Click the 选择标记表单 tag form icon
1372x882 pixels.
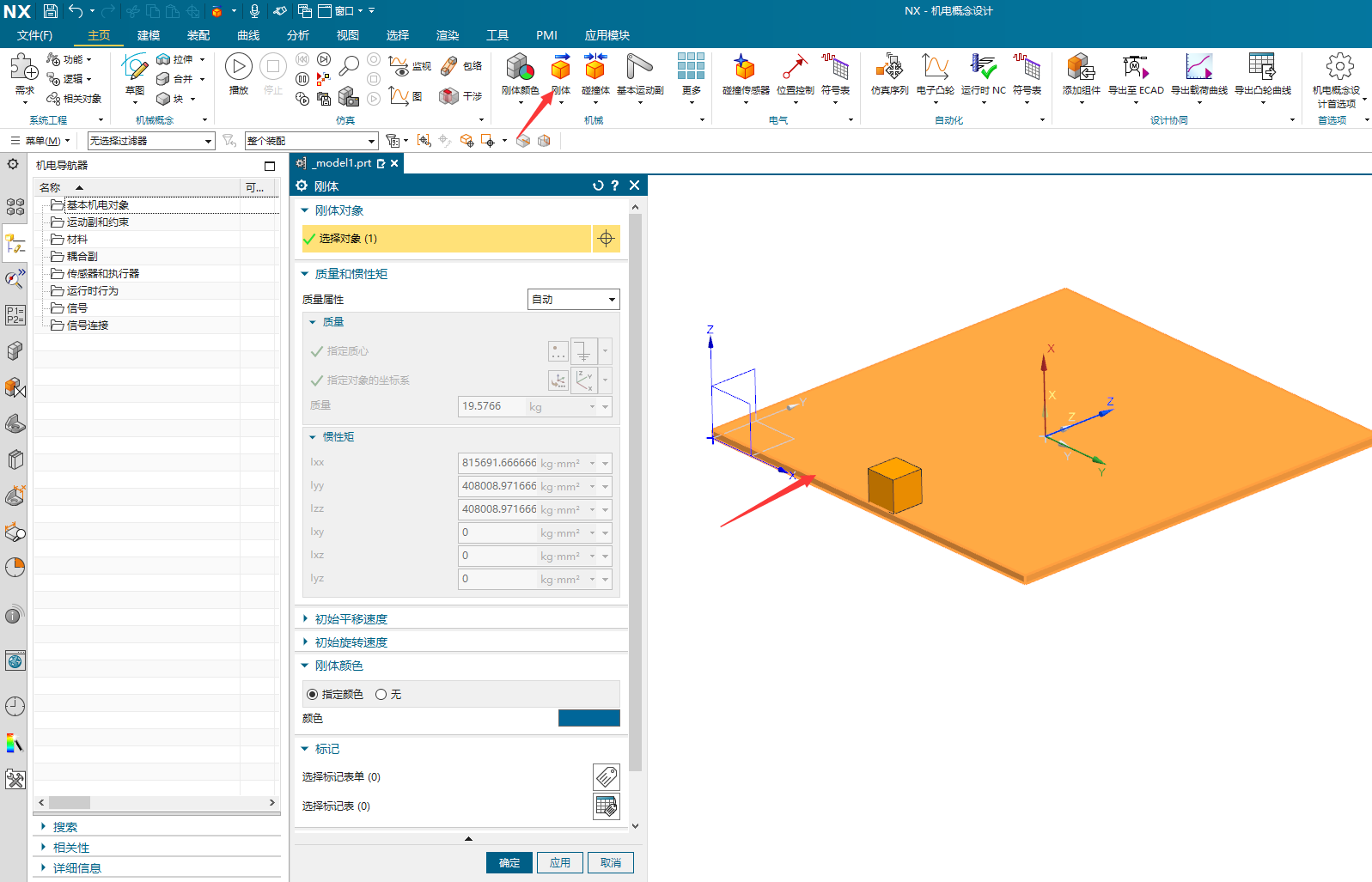[607, 776]
